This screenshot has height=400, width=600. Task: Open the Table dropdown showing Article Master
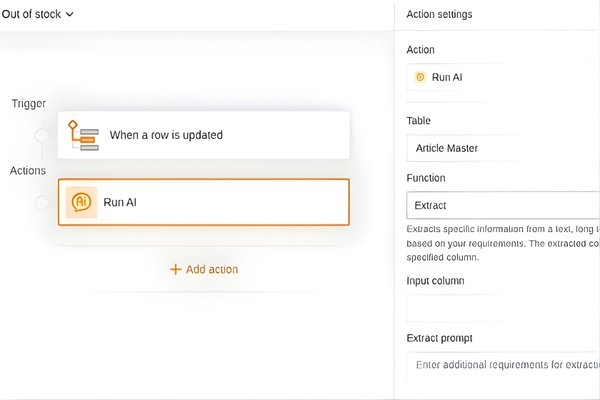[502, 148]
